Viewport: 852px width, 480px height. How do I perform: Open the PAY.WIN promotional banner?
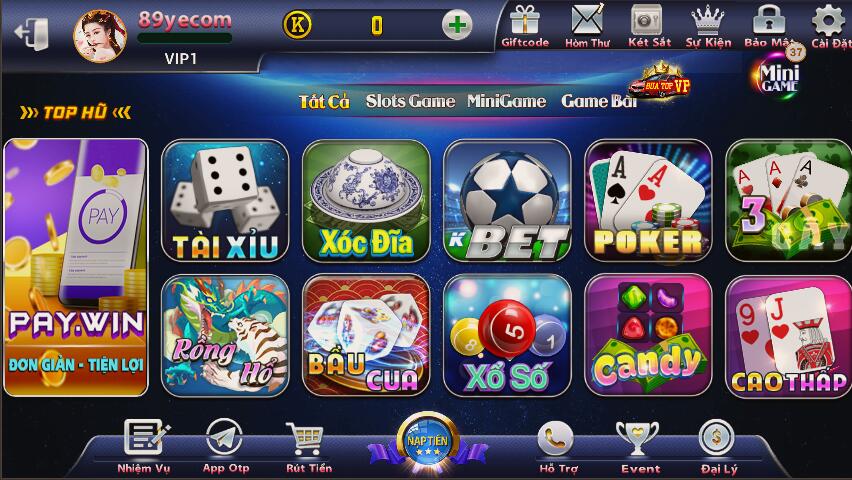tap(76, 267)
